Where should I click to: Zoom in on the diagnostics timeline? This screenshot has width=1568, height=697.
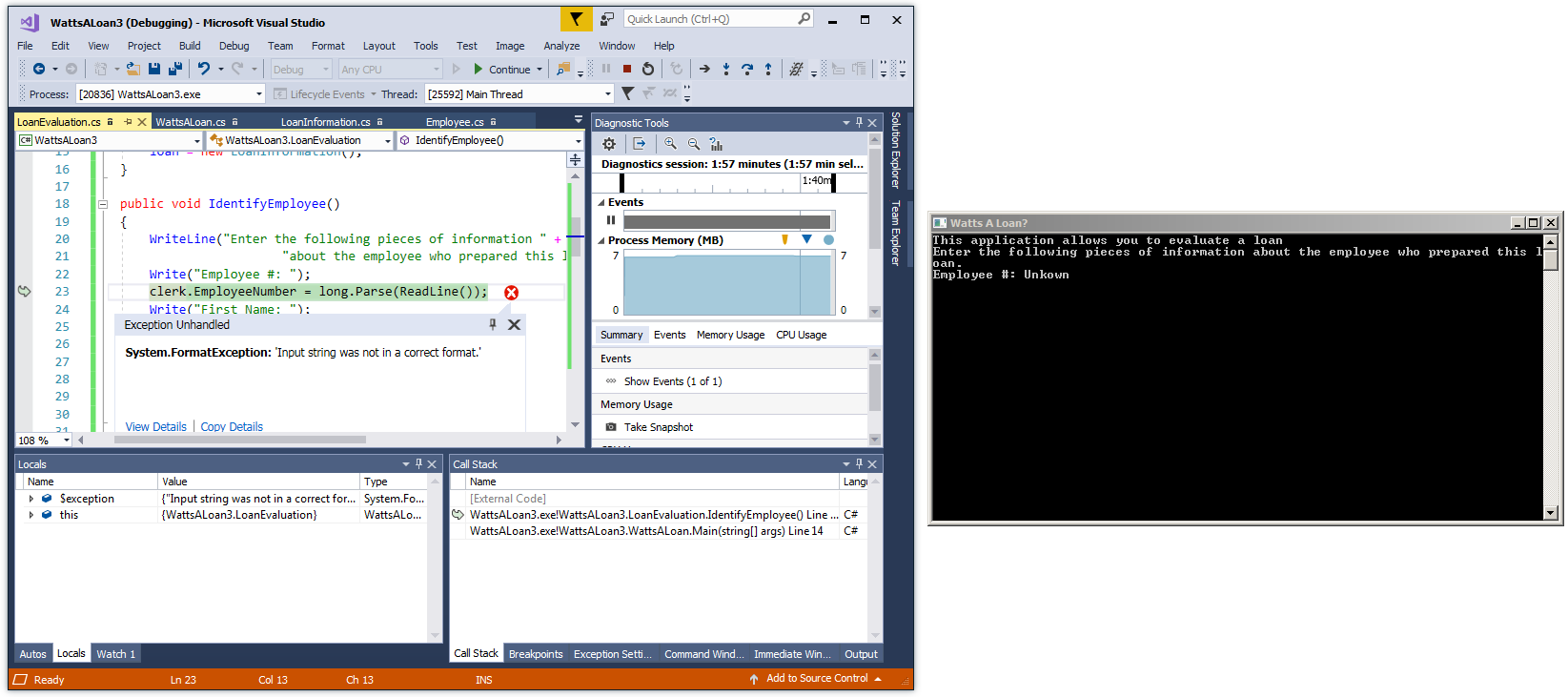[670, 144]
